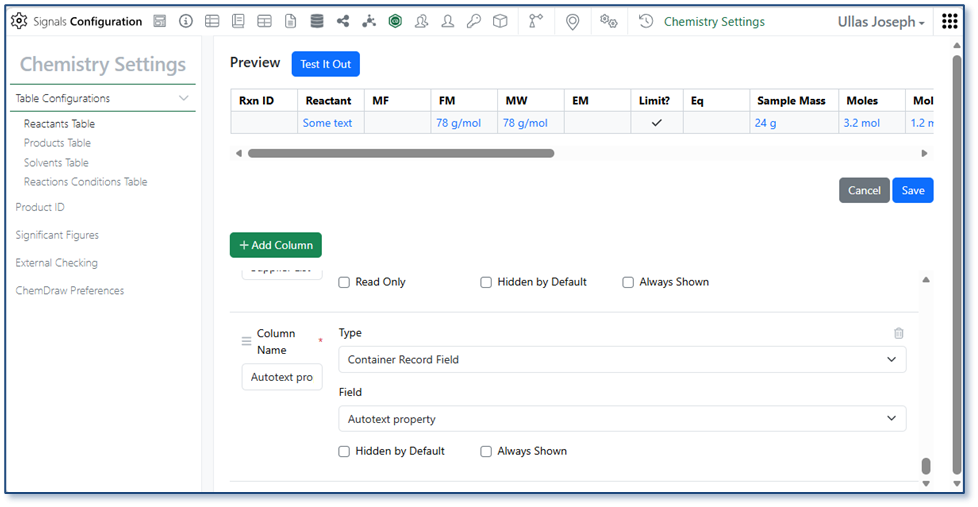The image size is (978, 507).
Task: Open the Ullas Joseph user menu
Action: click(x=881, y=22)
